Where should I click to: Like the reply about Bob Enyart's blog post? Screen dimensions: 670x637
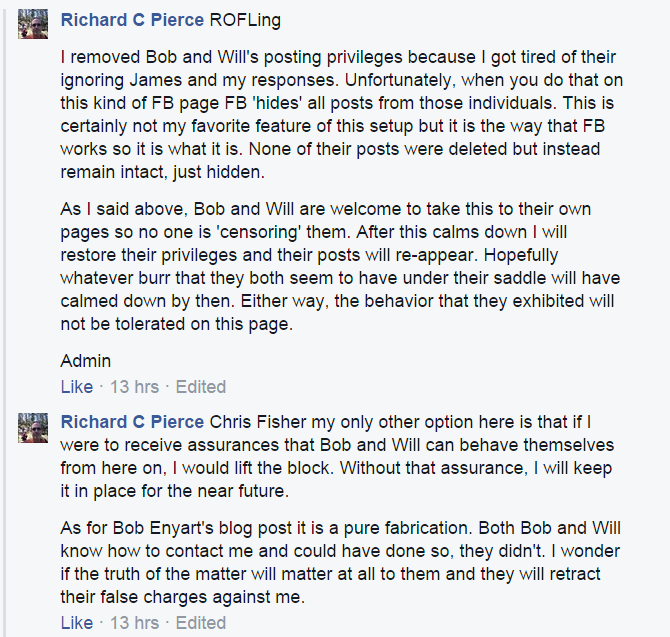point(76,623)
